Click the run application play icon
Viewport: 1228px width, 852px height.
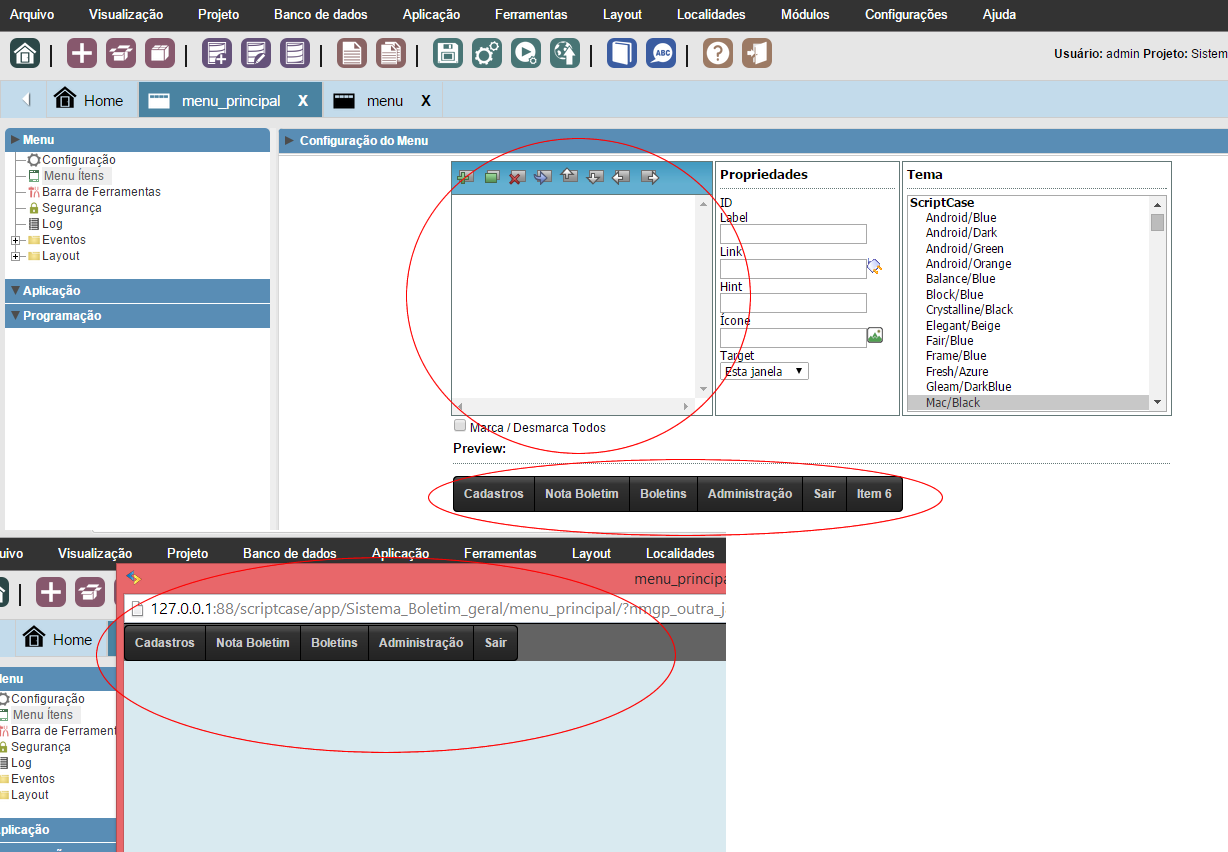click(526, 53)
